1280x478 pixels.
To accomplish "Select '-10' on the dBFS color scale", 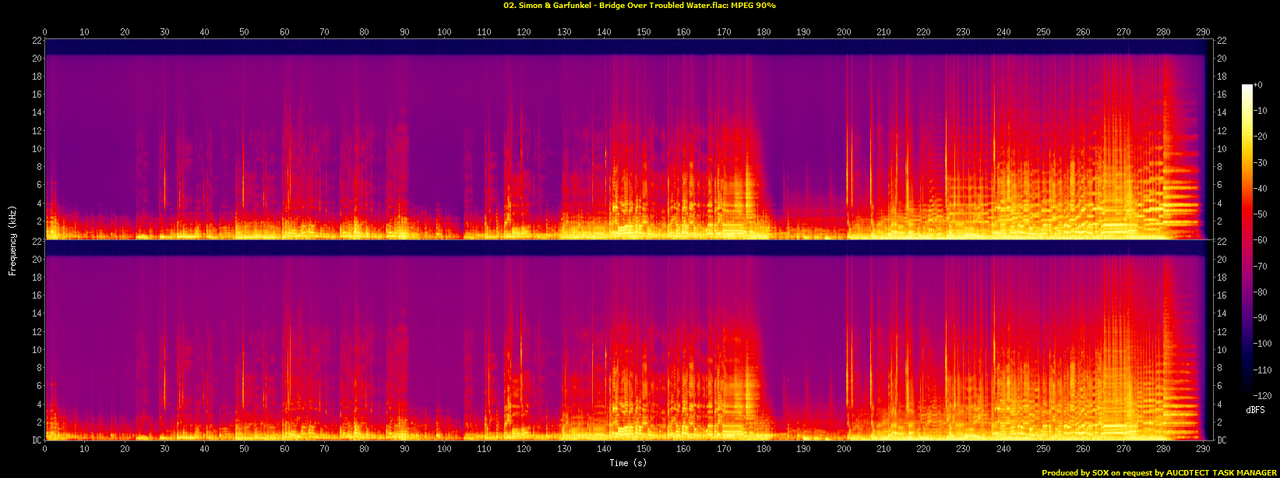I will click(1262, 111).
